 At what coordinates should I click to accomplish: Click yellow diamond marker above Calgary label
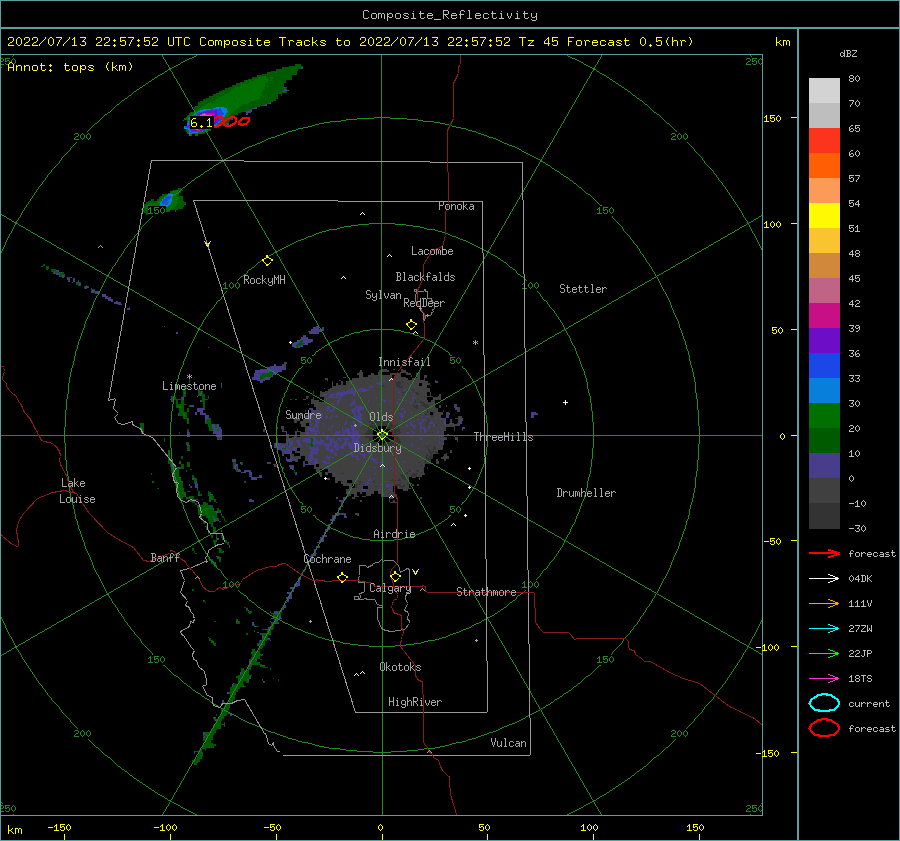coord(395,576)
